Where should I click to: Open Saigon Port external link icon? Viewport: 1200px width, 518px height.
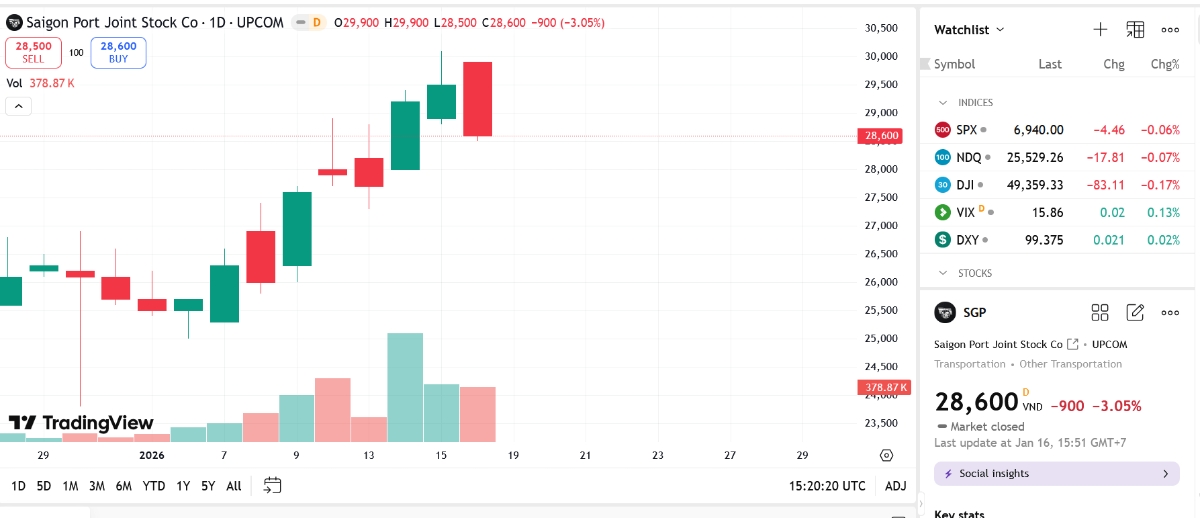pyautogui.click(x=1074, y=344)
